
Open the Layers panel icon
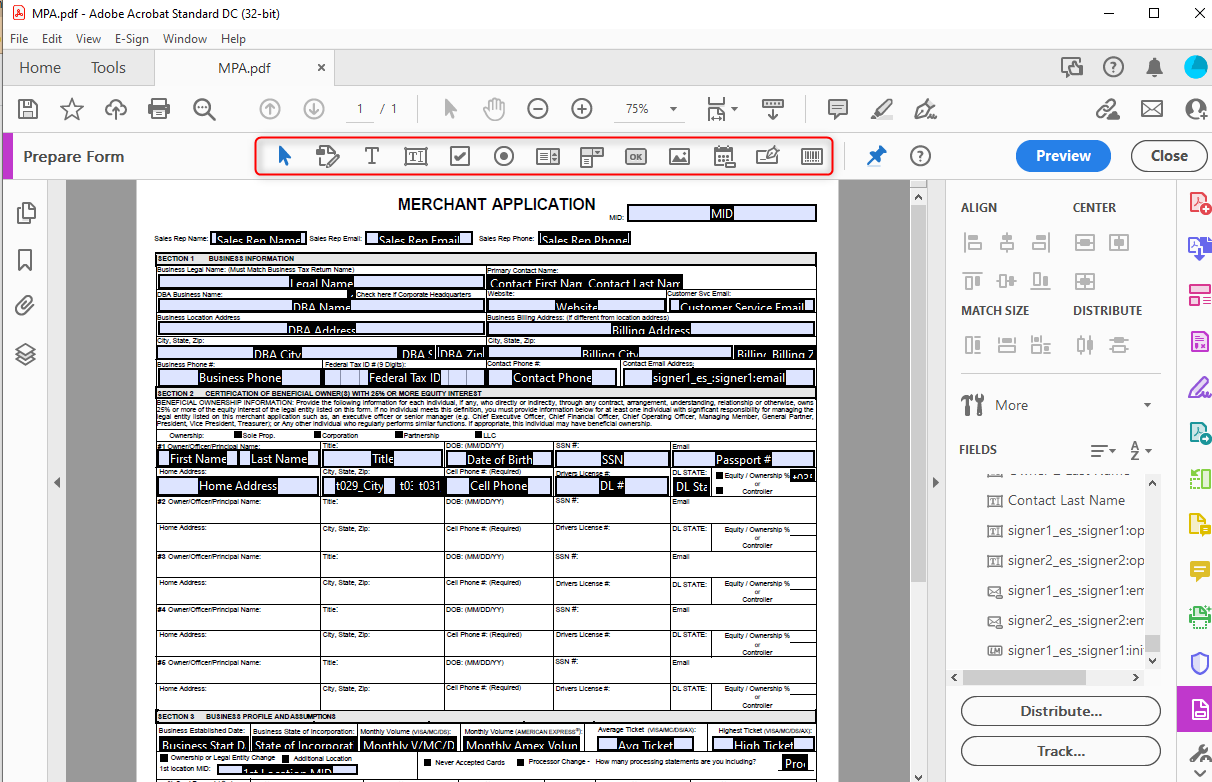tap(26, 353)
